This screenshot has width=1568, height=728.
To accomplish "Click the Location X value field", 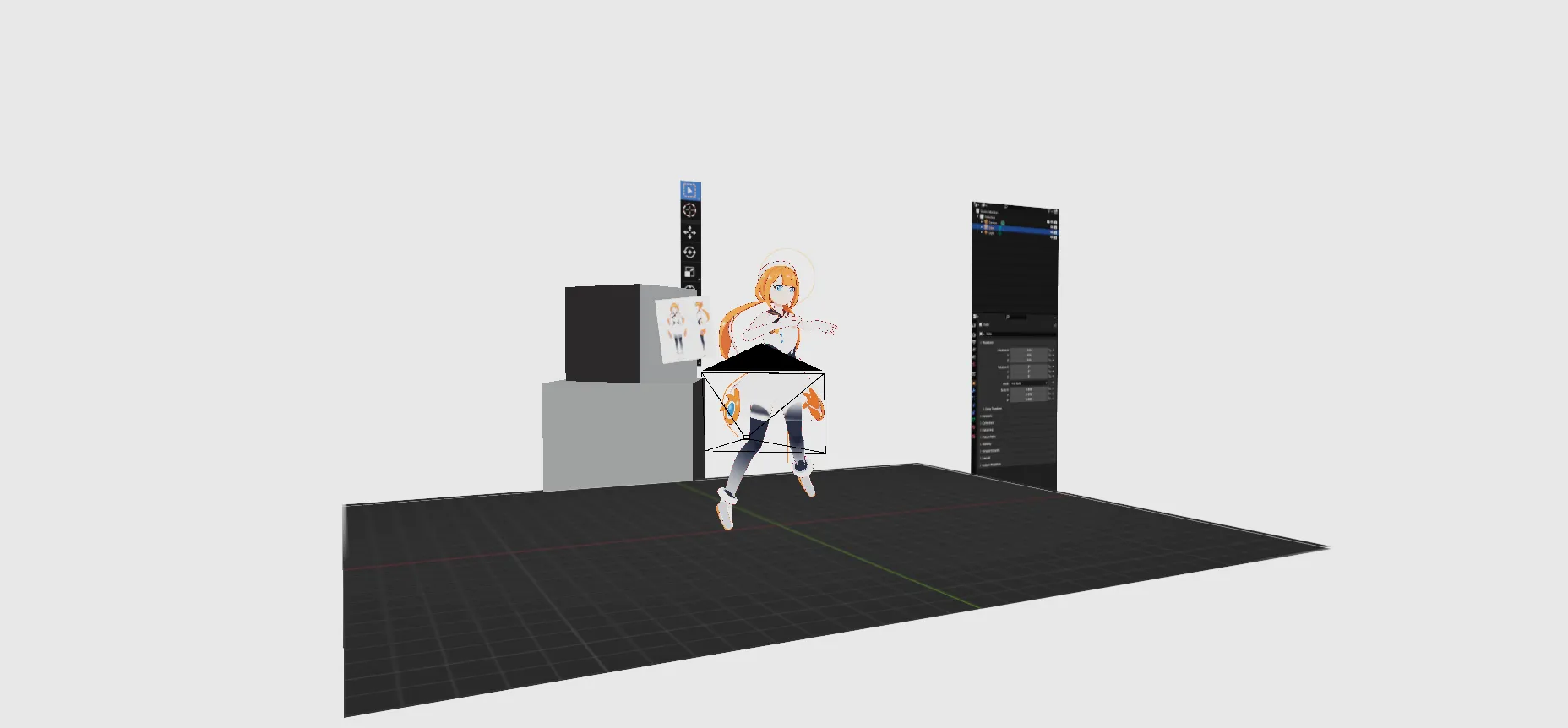I will [x=1029, y=350].
